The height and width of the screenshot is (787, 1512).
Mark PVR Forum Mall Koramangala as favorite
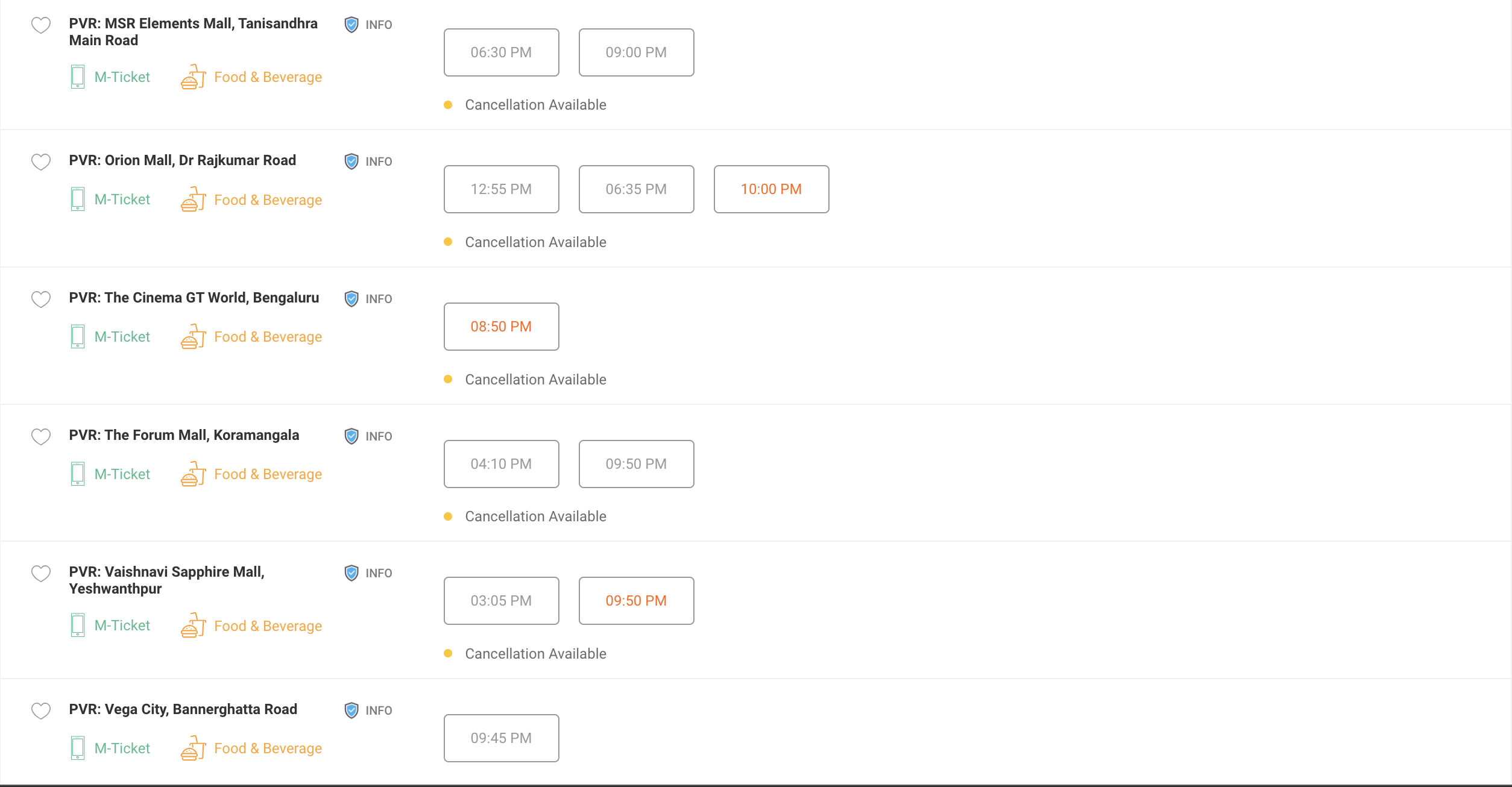click(x=41, y=436)
